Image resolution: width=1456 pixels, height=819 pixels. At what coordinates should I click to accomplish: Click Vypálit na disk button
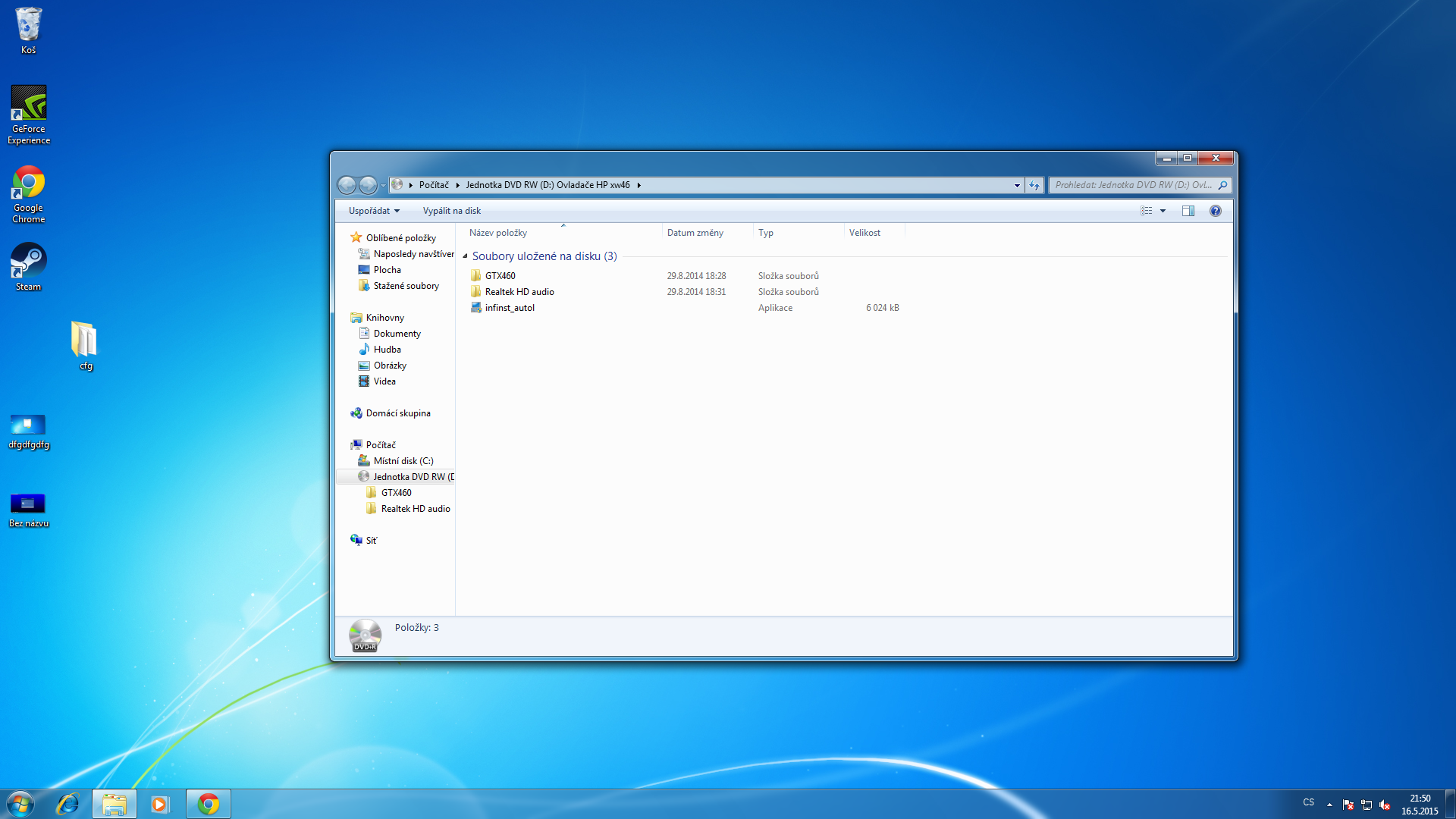(x=451, y=211)
